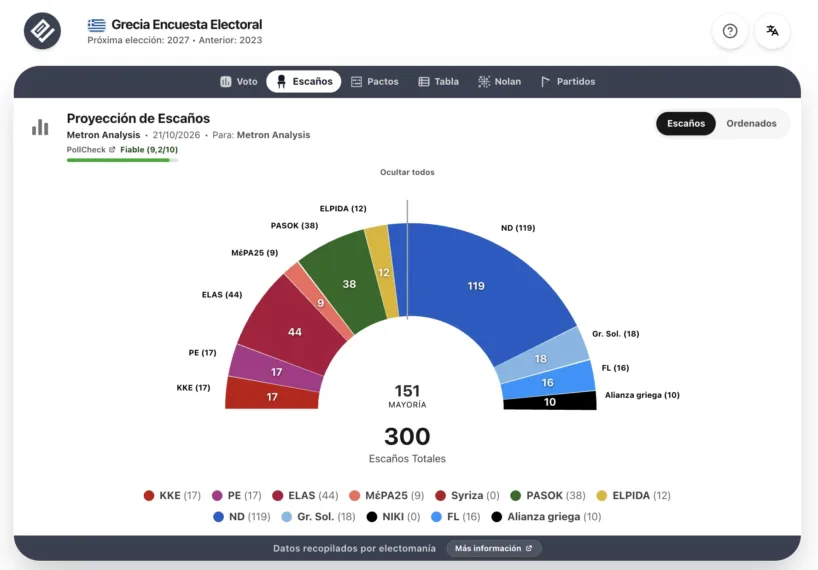
Task: Toggle Syriza (0) in the legend
Action: tap(467, 495)
